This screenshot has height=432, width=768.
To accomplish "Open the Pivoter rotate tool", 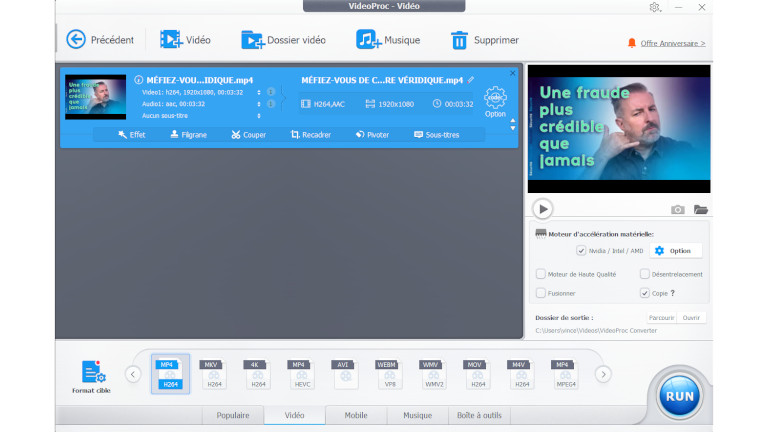I will pos(372,135).
